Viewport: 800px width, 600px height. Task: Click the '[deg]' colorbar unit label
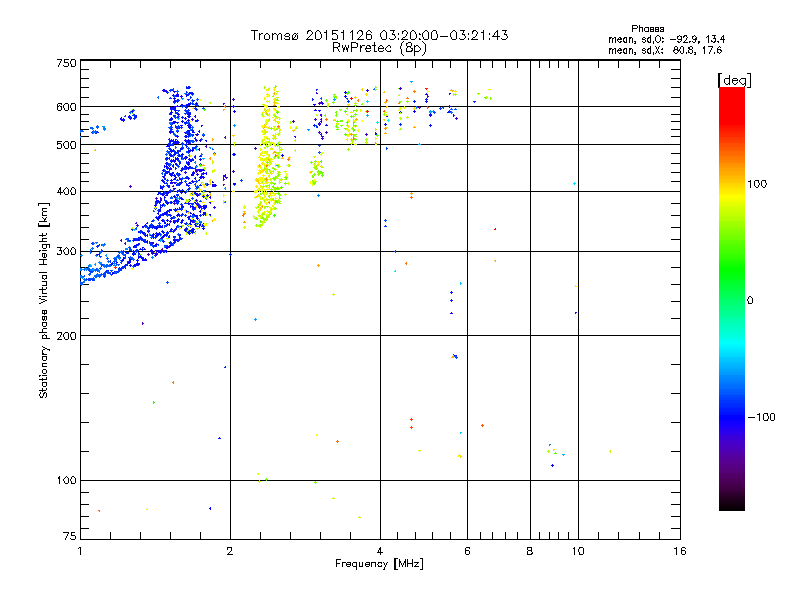point(734,80)
